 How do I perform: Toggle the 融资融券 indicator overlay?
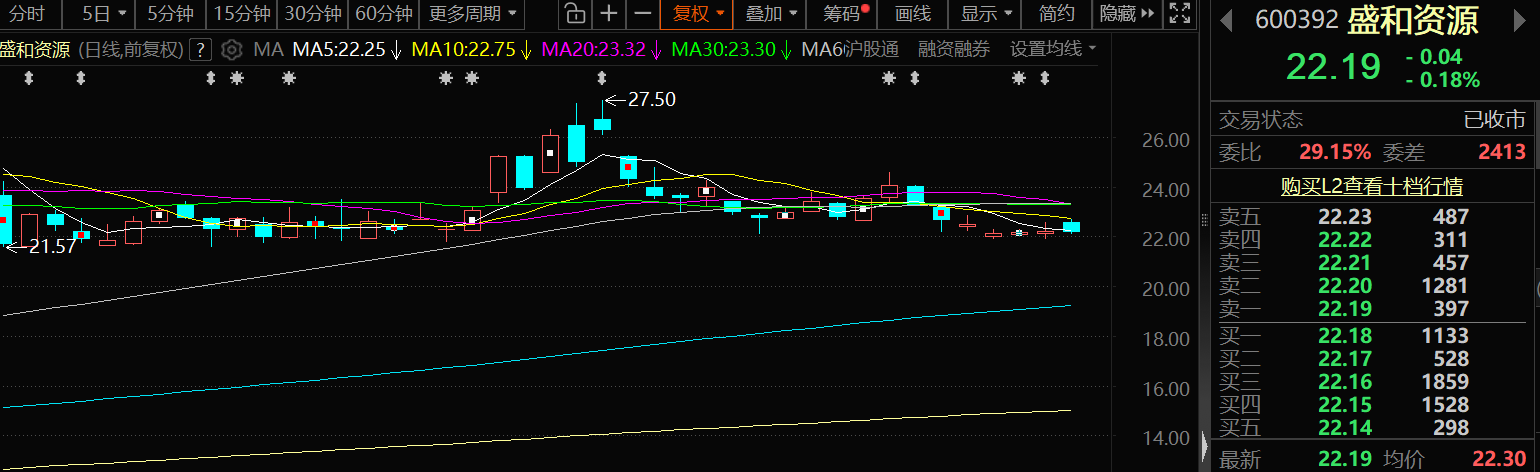pos(954,50)
